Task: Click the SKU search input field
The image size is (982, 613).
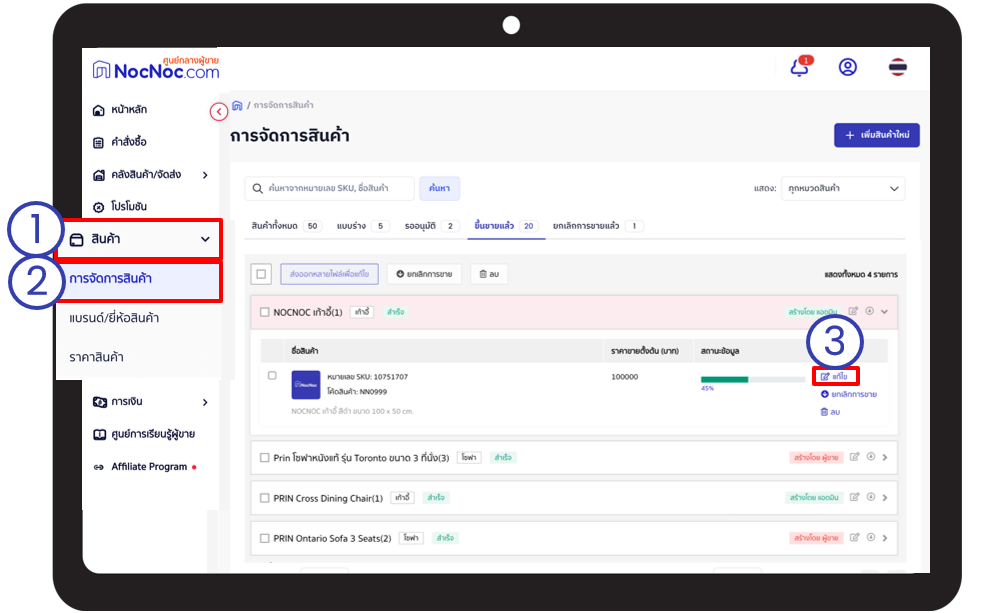Action: coord(329,188)
